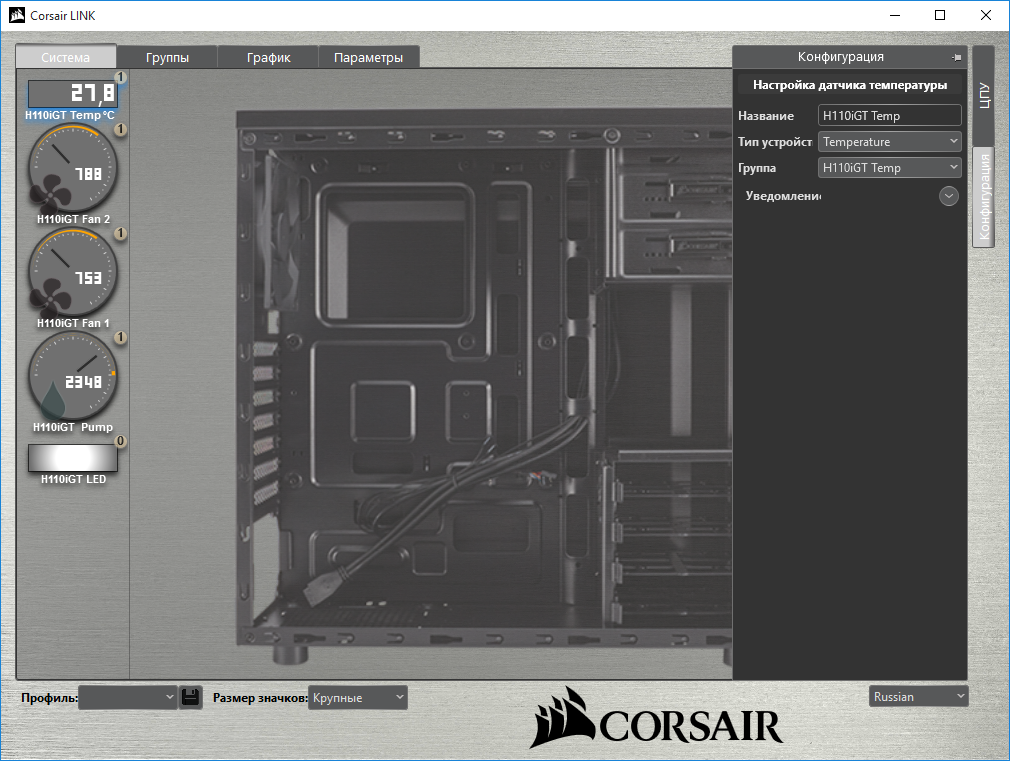The image size is (1010, 761).
Task: Click the H110iGT LED color bar
Action: (x=72, y=457)
